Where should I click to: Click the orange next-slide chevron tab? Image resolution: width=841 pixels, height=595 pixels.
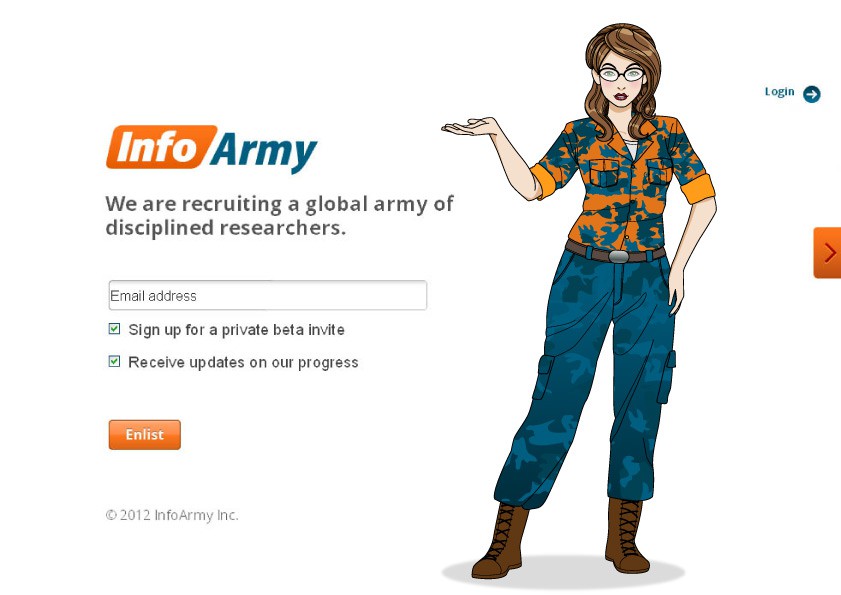(x=827, y=253)
